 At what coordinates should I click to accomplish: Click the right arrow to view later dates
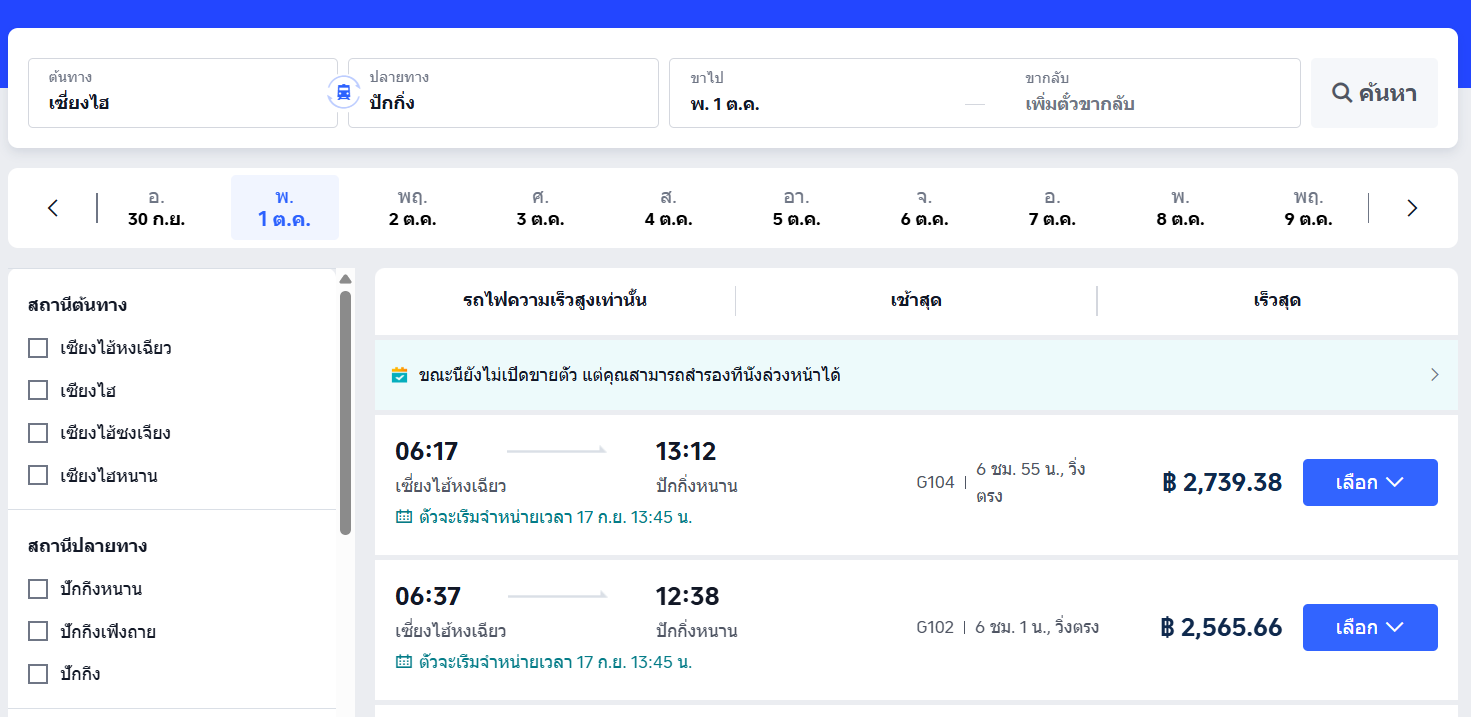1412,207
